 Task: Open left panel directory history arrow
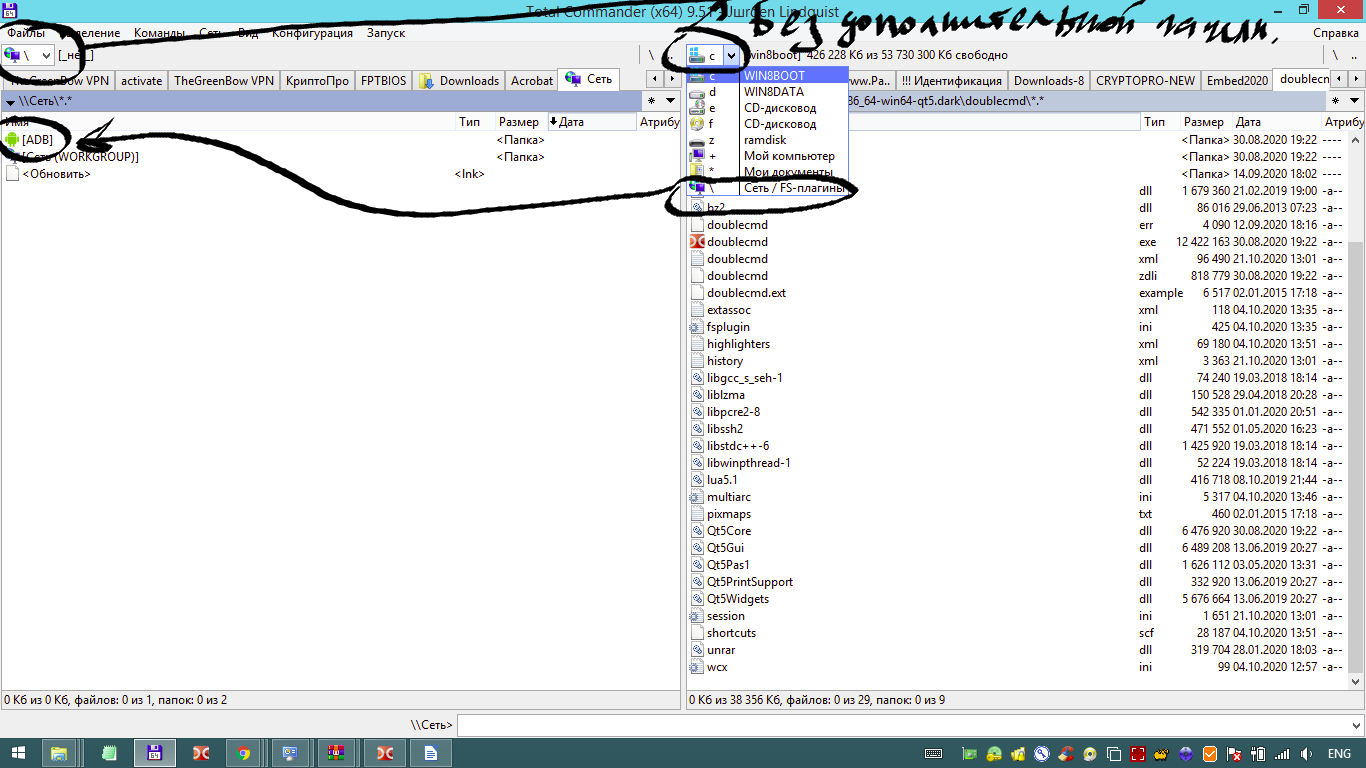pyautogui.click(x=10, y=101)
